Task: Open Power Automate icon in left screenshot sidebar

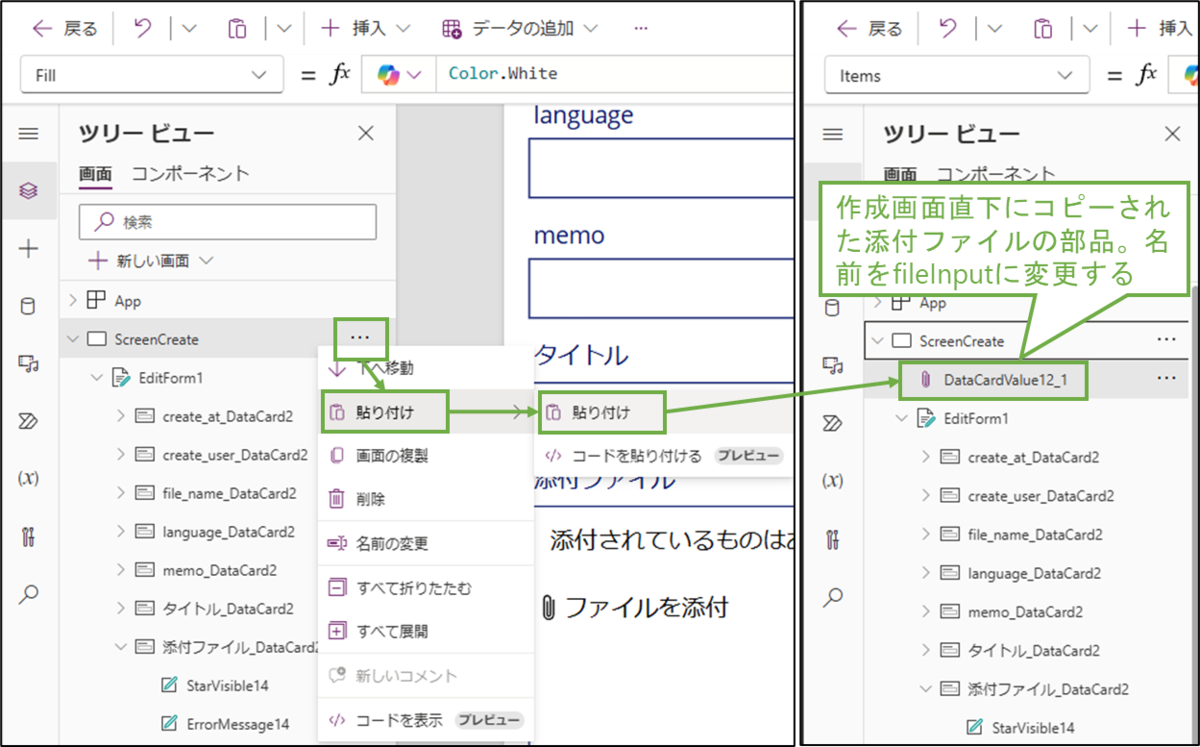Action: [x=29, y=421]
